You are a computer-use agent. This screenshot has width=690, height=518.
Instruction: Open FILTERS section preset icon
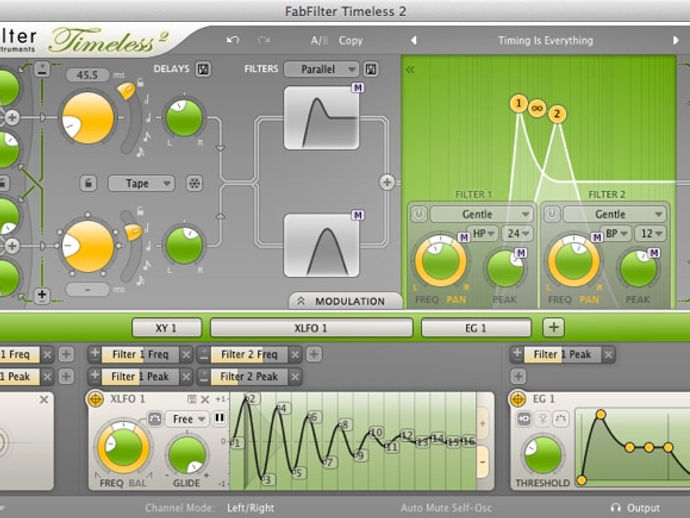(x=371, y=69)
